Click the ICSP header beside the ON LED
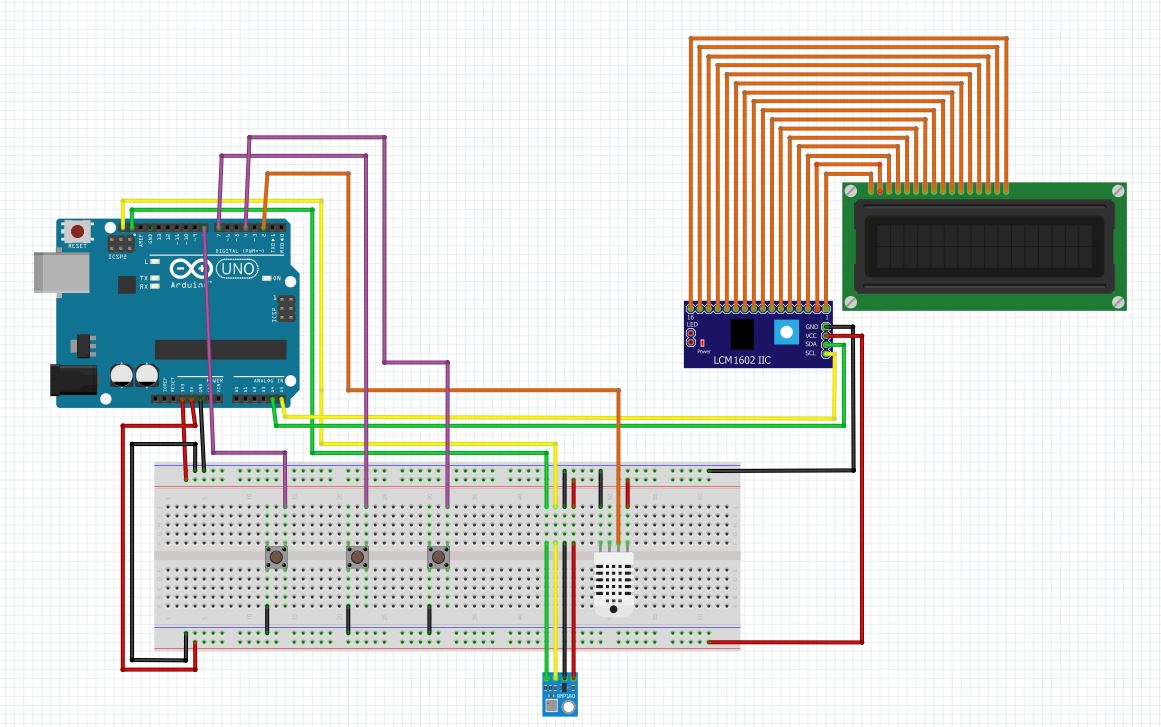 (x=287, y=308)
